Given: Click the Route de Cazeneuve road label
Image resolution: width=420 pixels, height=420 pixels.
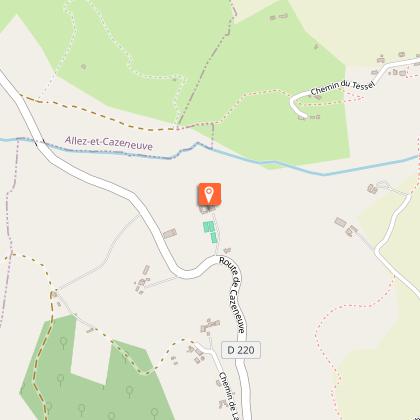Looking at the screenshot, I should [233, 294].
